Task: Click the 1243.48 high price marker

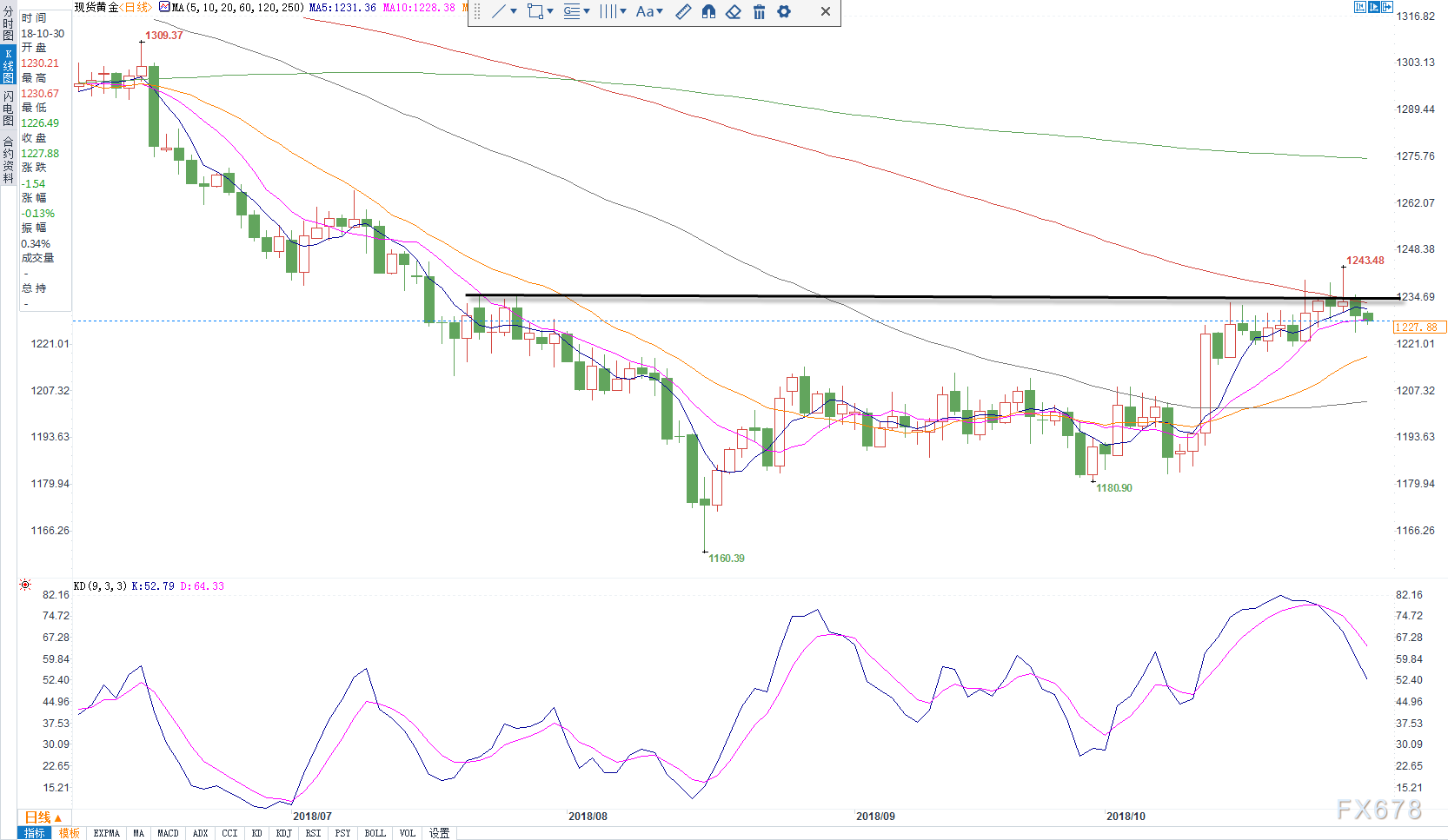Action: click(1365, 261)
